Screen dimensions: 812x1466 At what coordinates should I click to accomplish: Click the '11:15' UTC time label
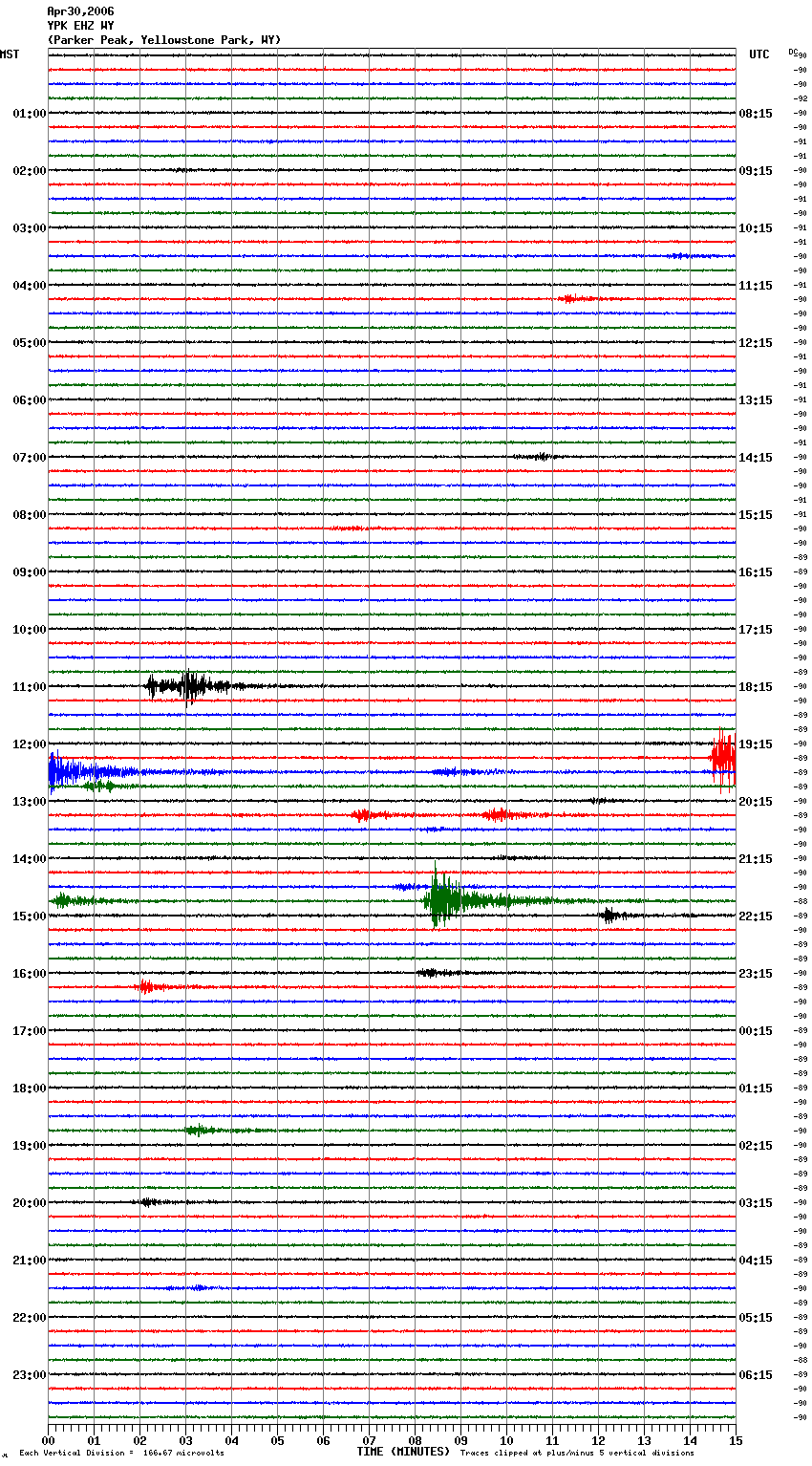tap(756, 286)
